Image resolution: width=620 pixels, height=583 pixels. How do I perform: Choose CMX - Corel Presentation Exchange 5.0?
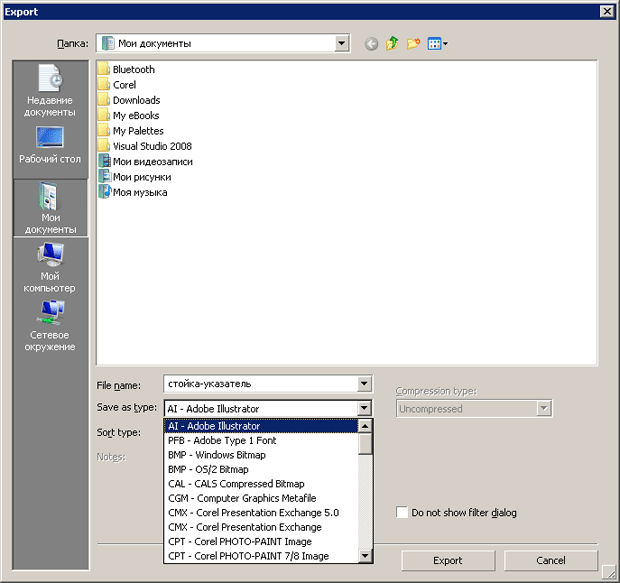pos(261,513)
